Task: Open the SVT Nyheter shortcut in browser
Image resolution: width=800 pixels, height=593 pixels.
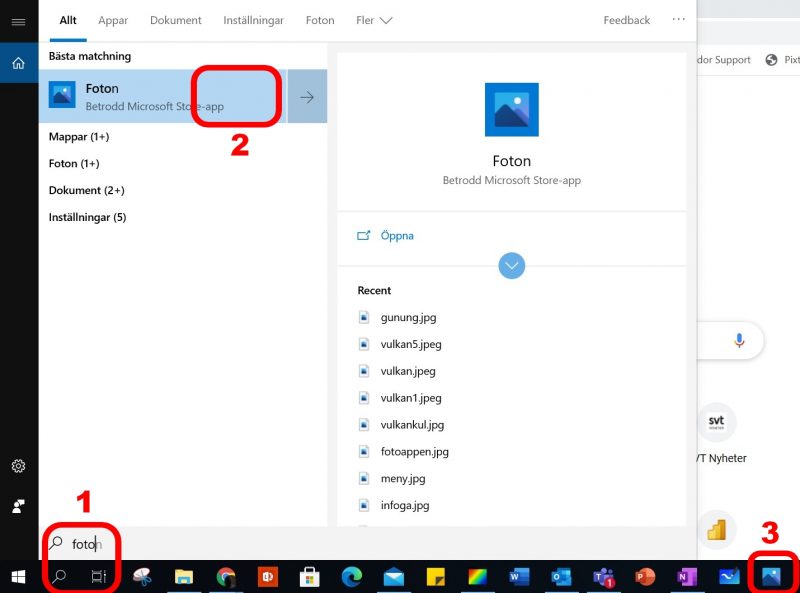Action: [716, 422]
